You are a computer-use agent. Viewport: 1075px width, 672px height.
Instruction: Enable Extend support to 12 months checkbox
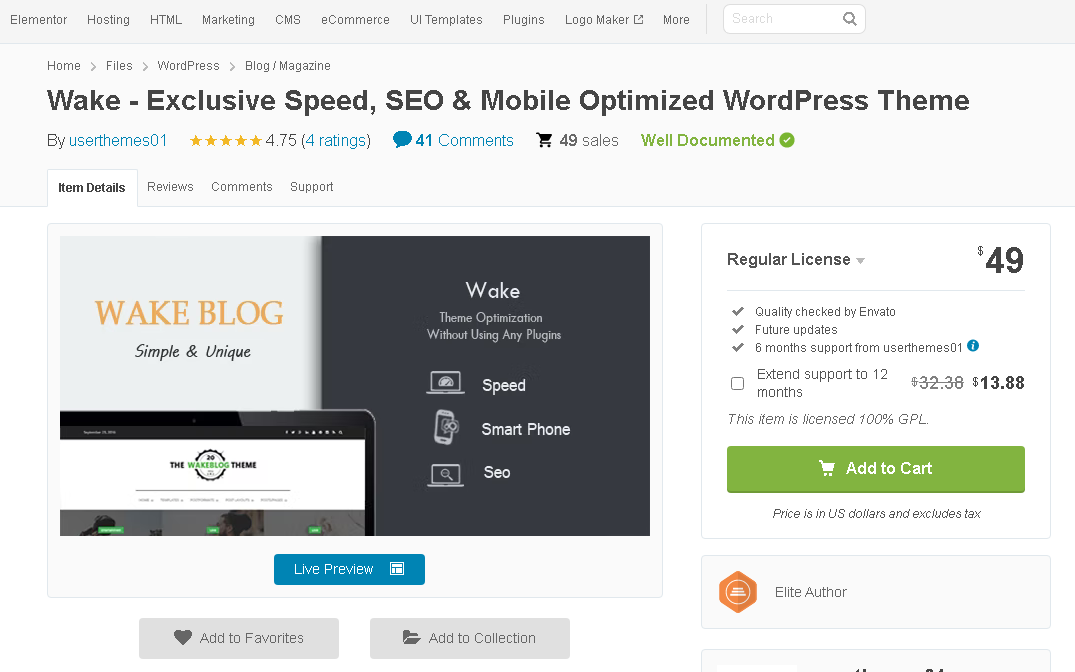coord(737,383)
